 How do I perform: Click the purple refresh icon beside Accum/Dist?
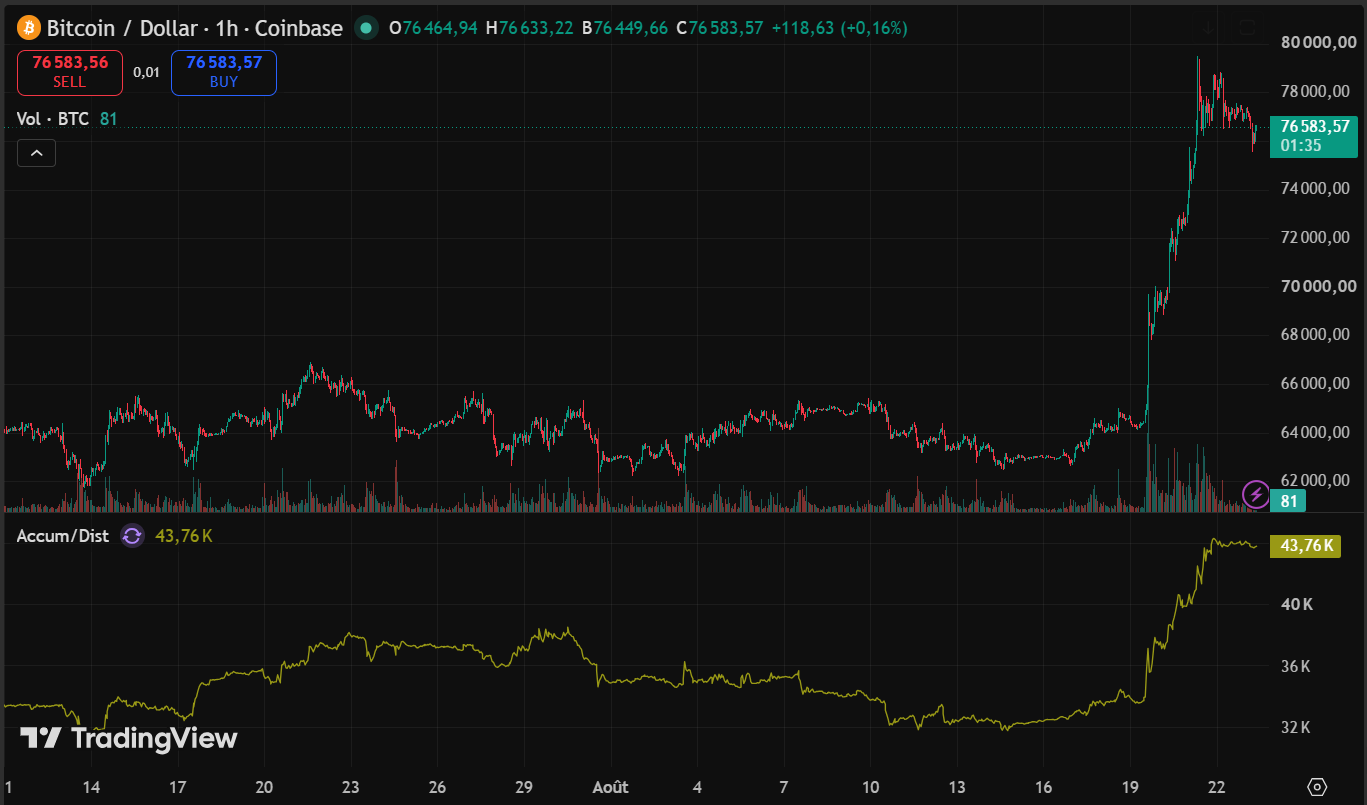(132, 536)
